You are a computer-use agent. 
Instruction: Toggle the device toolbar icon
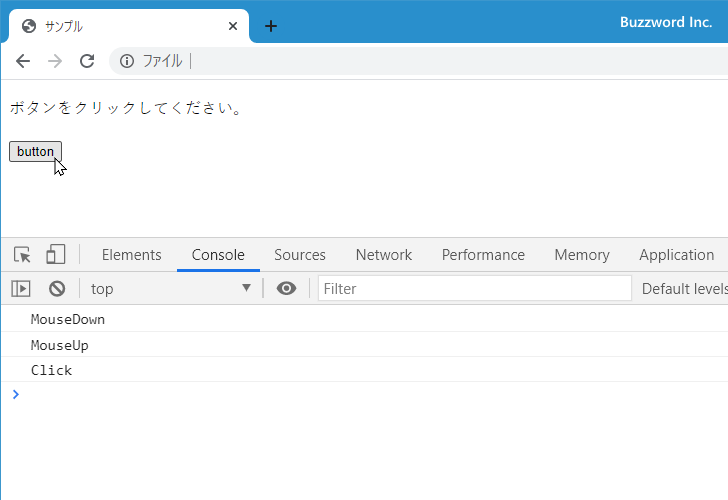pos(55,254)
